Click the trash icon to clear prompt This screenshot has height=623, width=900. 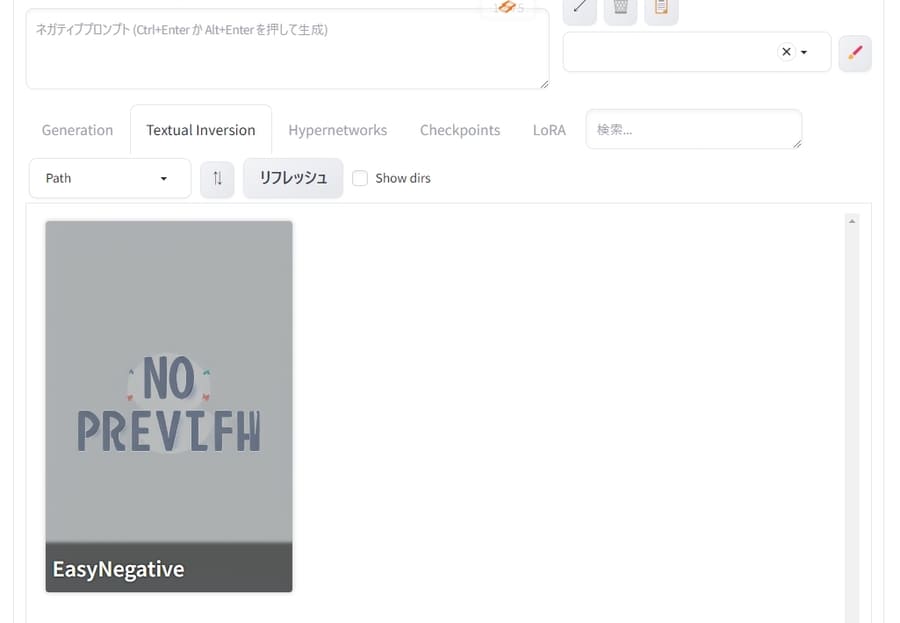point(620,8)
